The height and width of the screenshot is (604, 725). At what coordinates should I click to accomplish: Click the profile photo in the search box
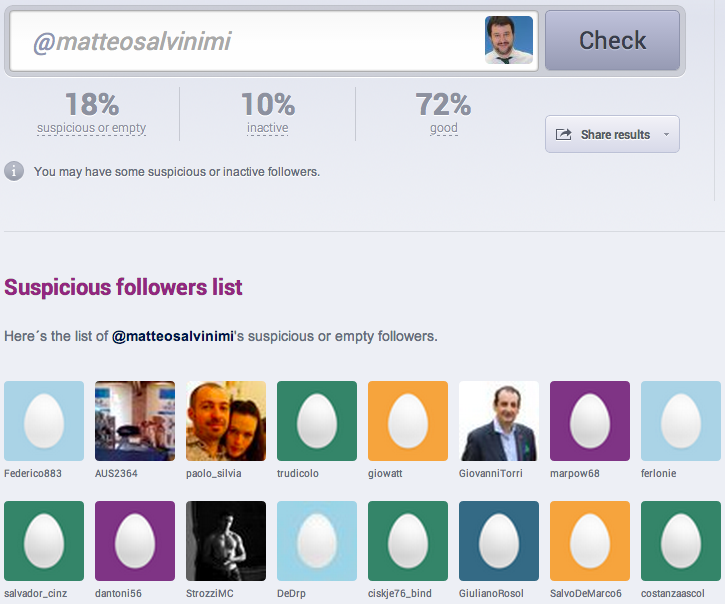pos(509,40)
